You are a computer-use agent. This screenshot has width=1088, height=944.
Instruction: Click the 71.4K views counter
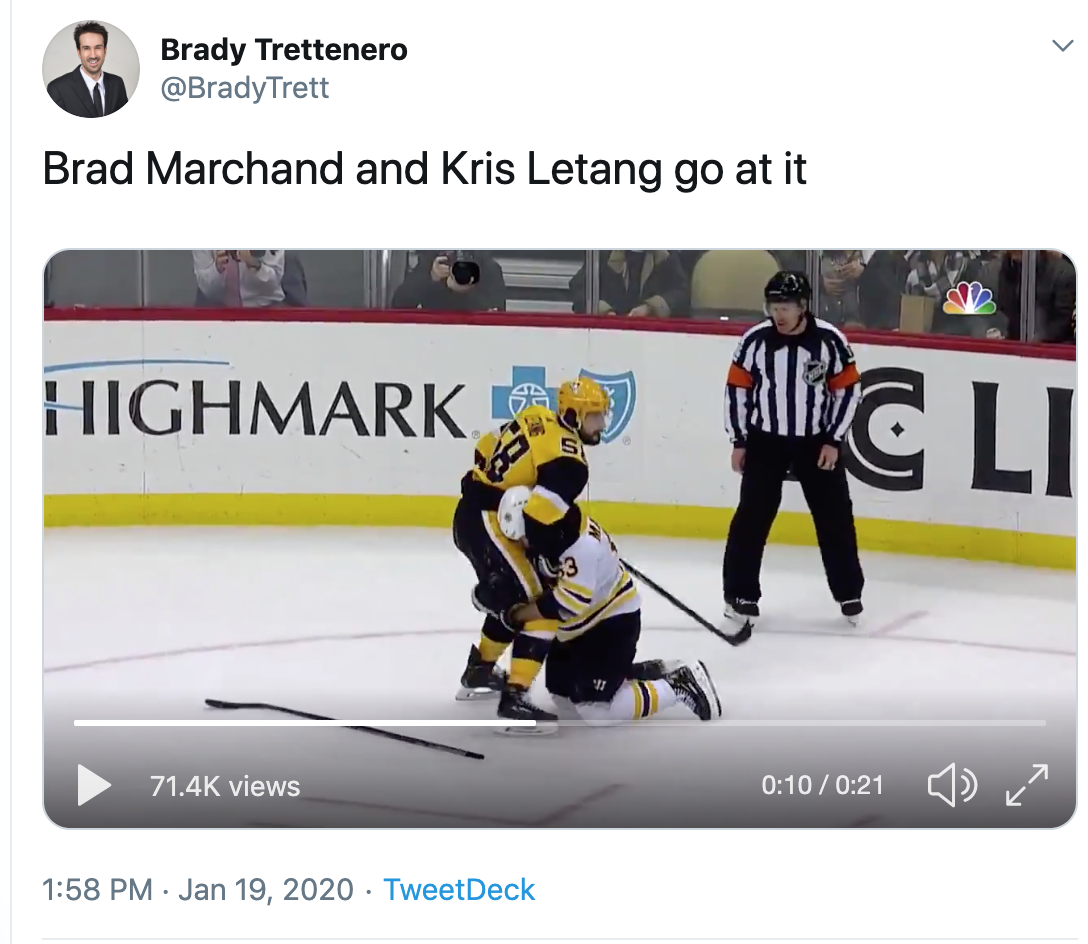pyautogui.click(x=225, y=786)
